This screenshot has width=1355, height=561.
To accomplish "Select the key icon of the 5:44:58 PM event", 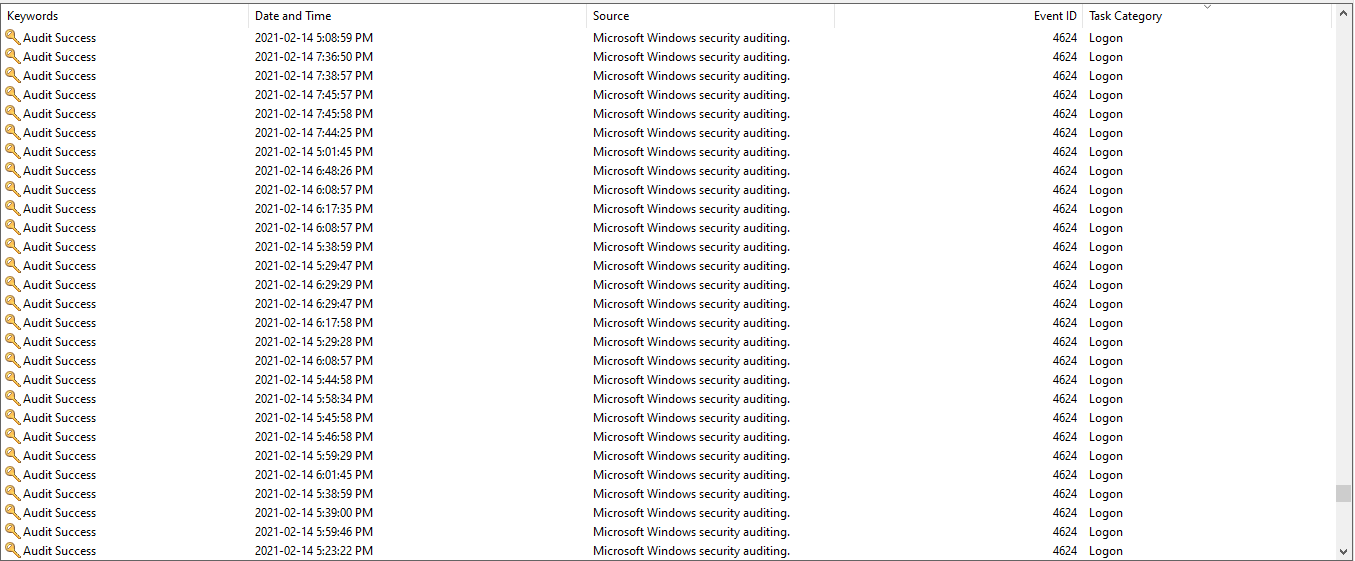I will coord(12,380).
